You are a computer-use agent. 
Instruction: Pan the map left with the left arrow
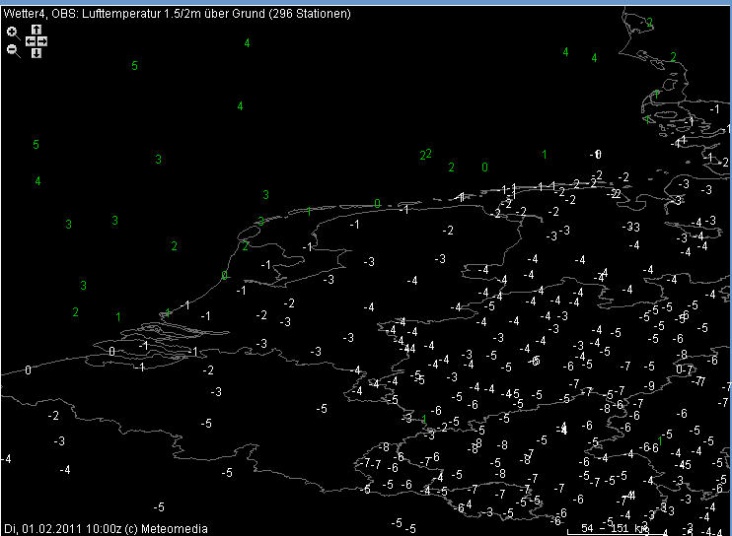[x=29, y=41]
